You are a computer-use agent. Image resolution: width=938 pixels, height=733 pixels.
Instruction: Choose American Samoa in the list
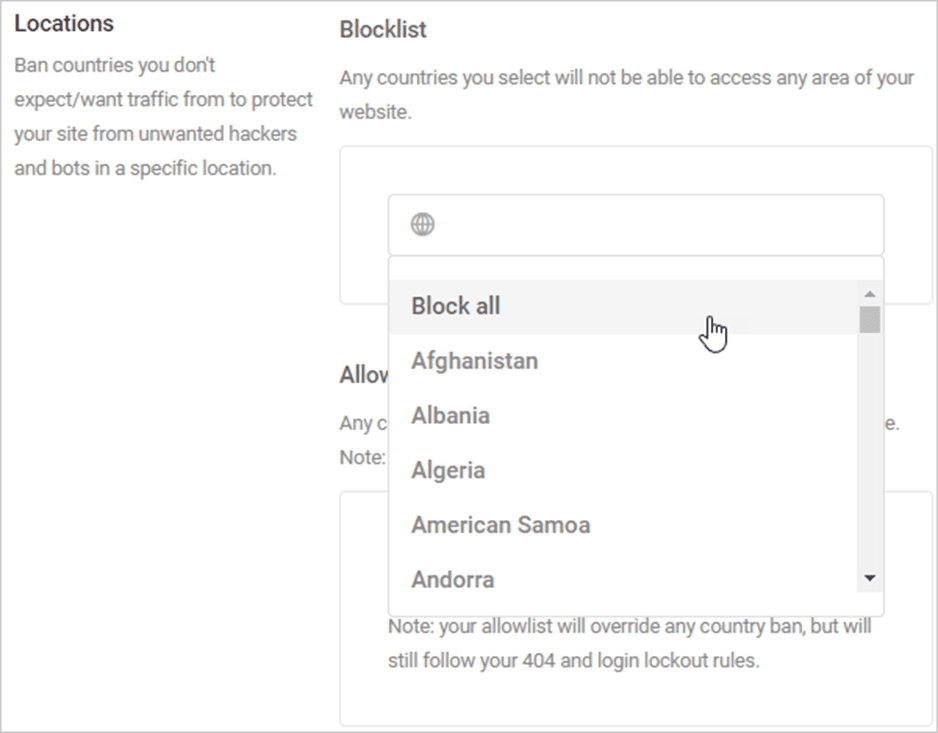[x=623, y=525]
